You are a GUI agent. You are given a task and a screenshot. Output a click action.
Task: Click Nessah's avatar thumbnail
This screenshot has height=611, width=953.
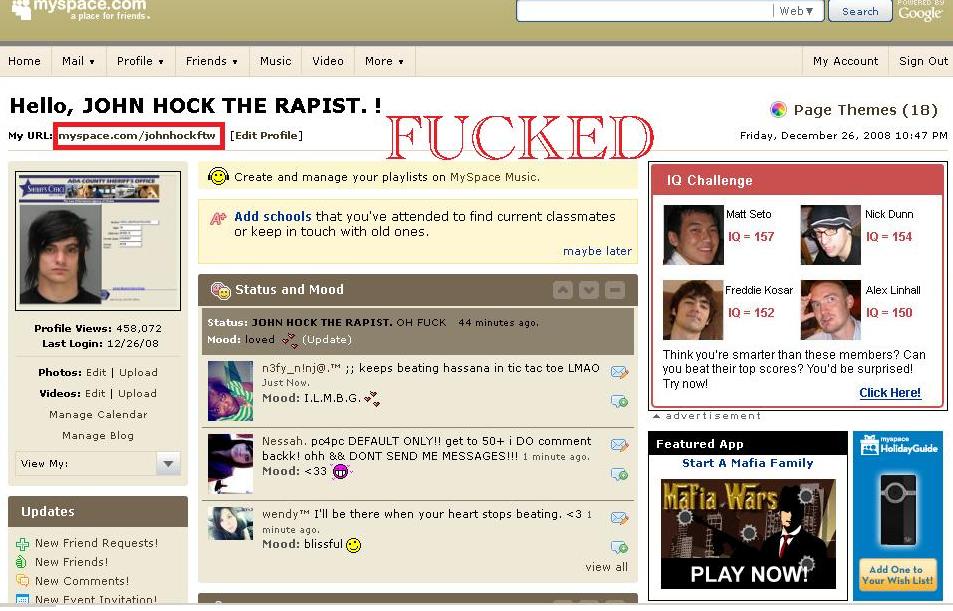(x=230, y=464)
